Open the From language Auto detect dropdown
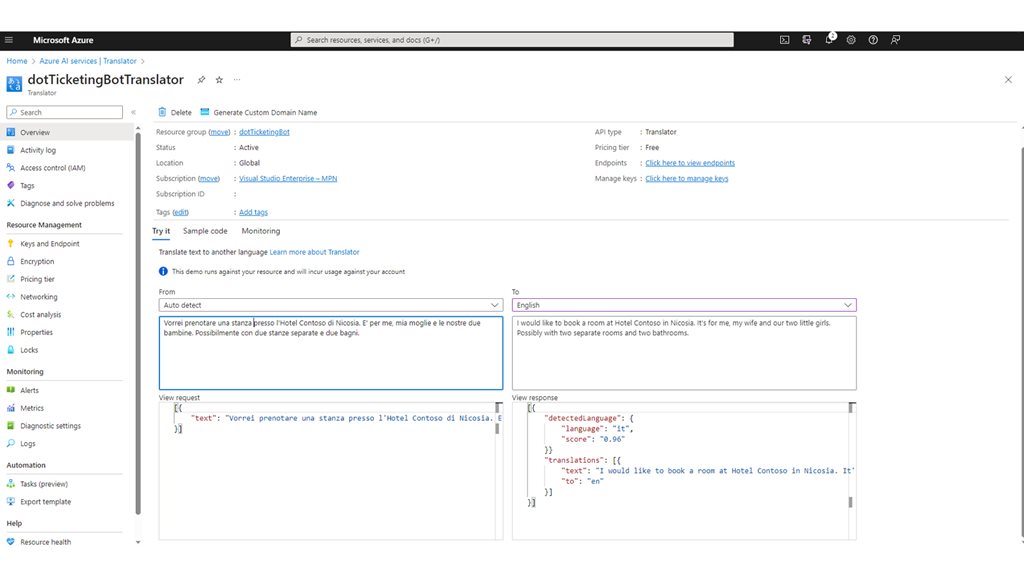This screenshot has height=576, width=1024. (x=331, y=305)
